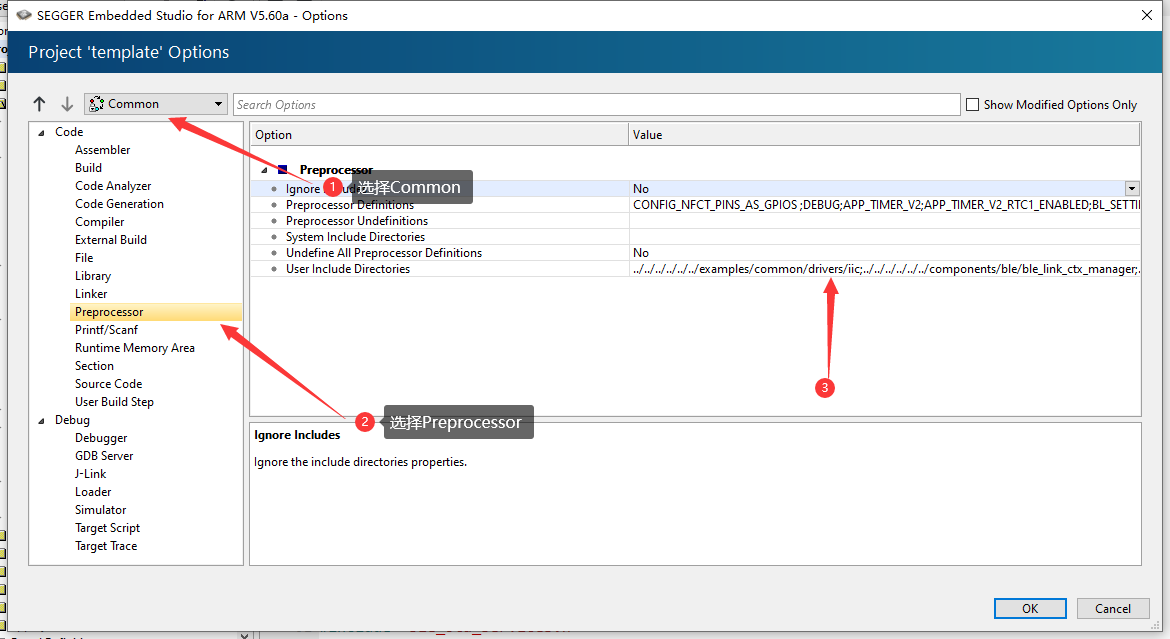Screen dimensions: 1170x639
Task: Click the Preprocessor section blue square icon
Action: (283, 169)
